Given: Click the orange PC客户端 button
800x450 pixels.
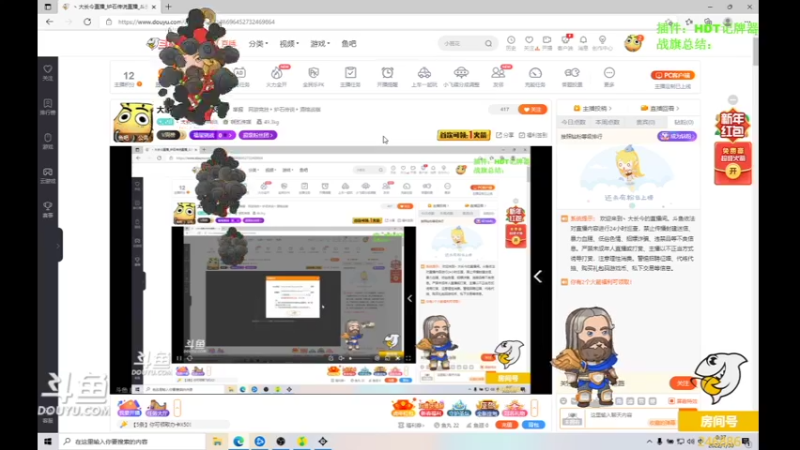Looking at the screenshot, I should (x=672, y=75).
